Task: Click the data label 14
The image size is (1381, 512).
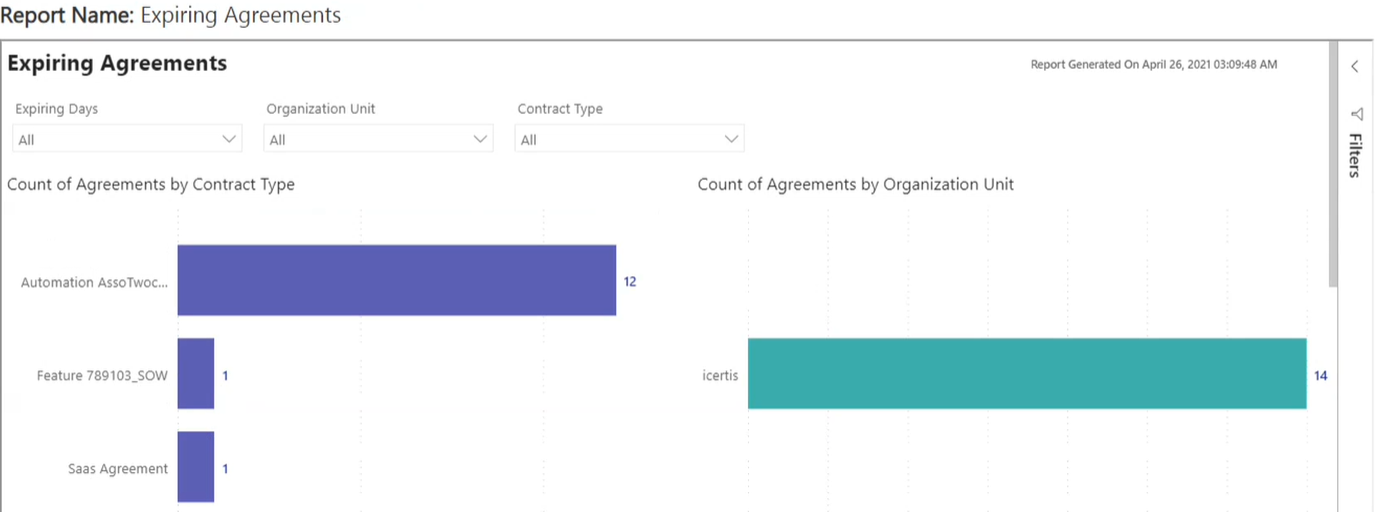Action: [1320, 375]
